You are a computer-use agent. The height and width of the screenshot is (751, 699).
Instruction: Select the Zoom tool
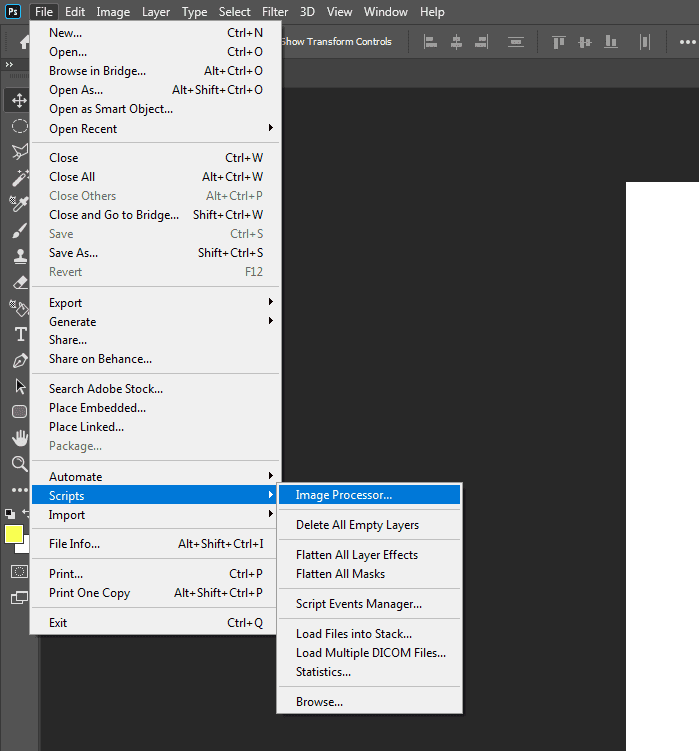point(19,464)
